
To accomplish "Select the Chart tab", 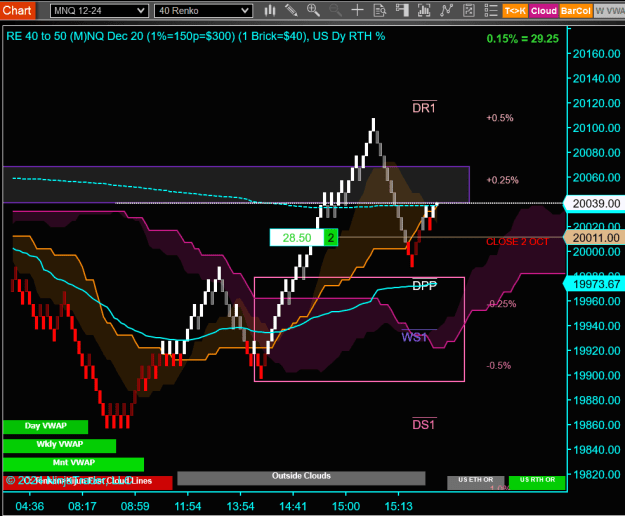I will click(x=17, y=10).
